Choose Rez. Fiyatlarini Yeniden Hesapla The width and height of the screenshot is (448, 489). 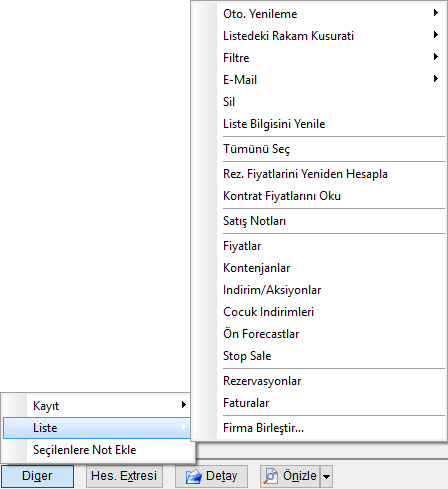click(319, 174)
